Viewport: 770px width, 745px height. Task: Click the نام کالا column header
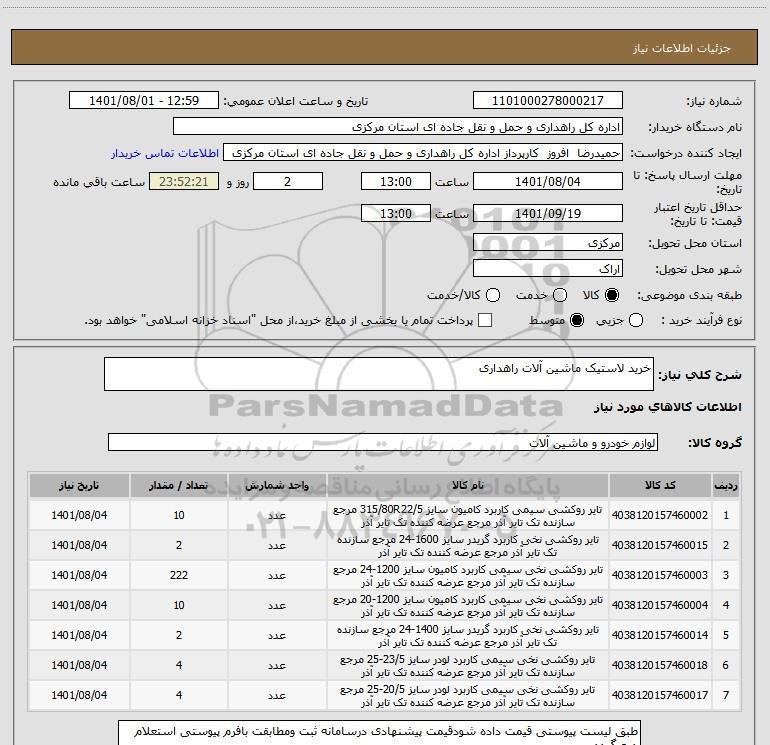[468, 486]
